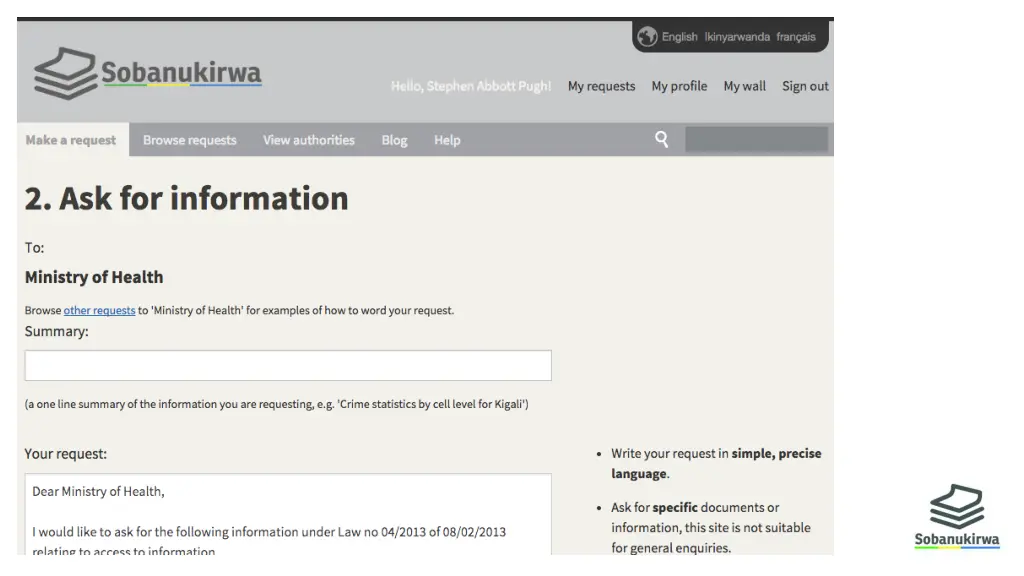Image resolution: width=1024 pixels, height=576 pixels.
Task: Open My profile page
Action: pyautogui.click(x=679, y=86)
